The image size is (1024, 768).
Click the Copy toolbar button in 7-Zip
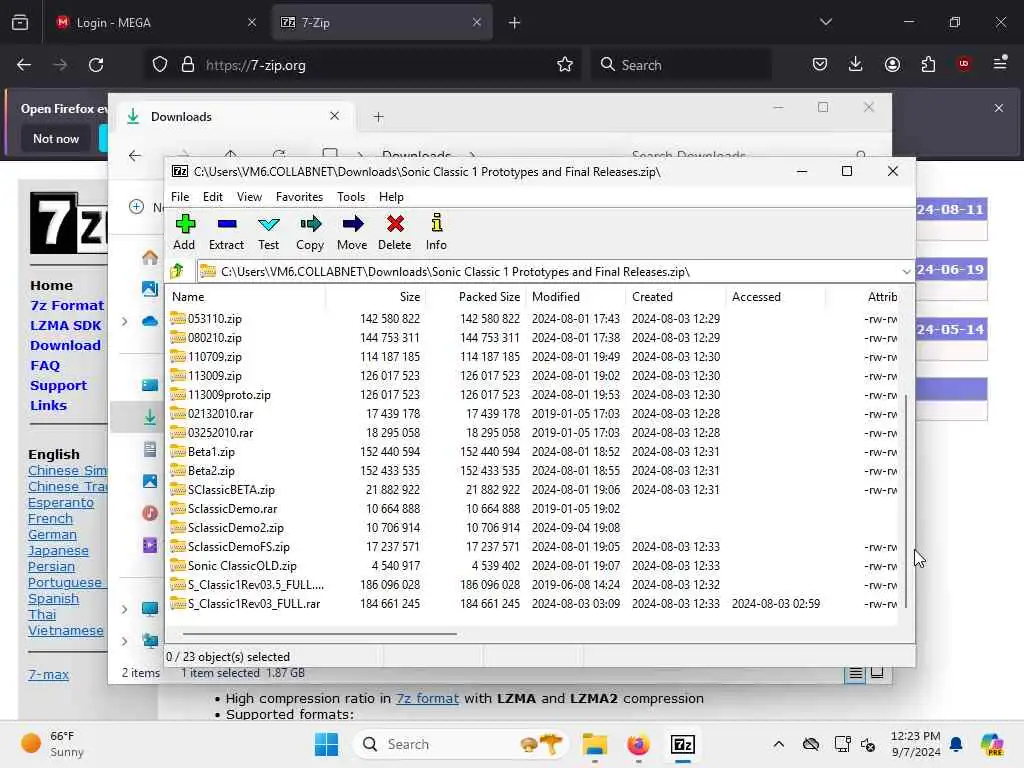tap(310, 232)
